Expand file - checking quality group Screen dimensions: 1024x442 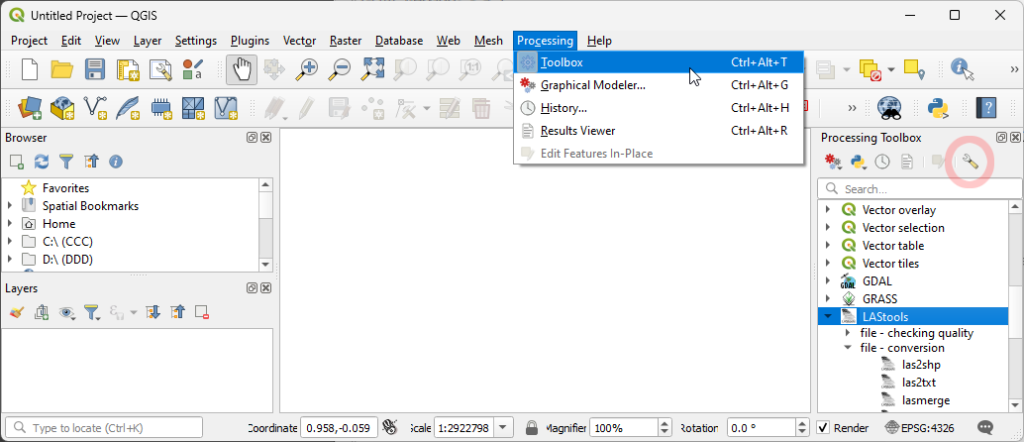[x=848, y=333]
